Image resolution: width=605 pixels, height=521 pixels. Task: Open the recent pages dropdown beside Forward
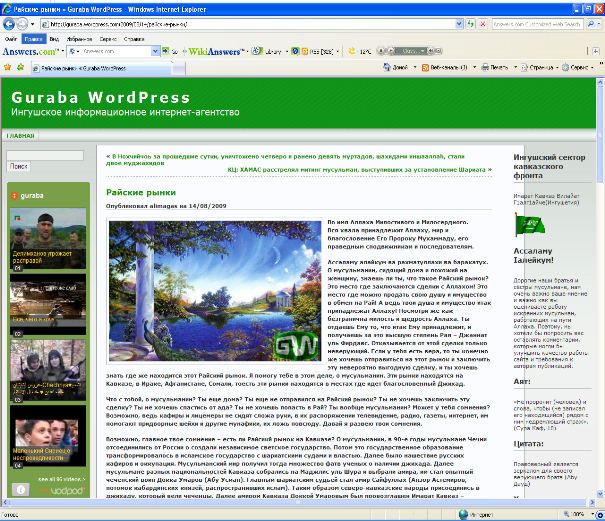pyautogui.click(x=32, y=24)
